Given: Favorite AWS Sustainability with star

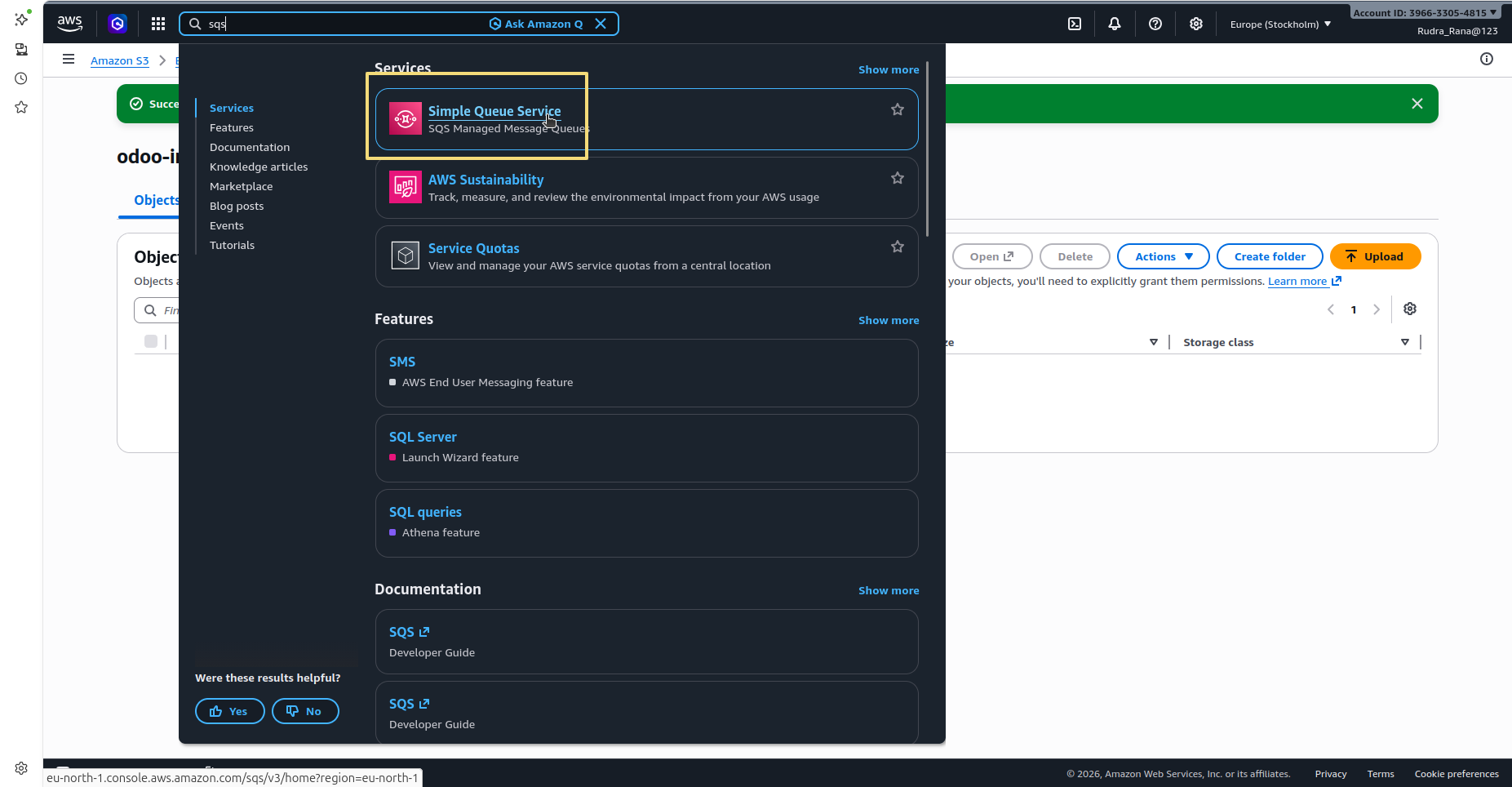Looking at the screenshot, I should [898, 178].
